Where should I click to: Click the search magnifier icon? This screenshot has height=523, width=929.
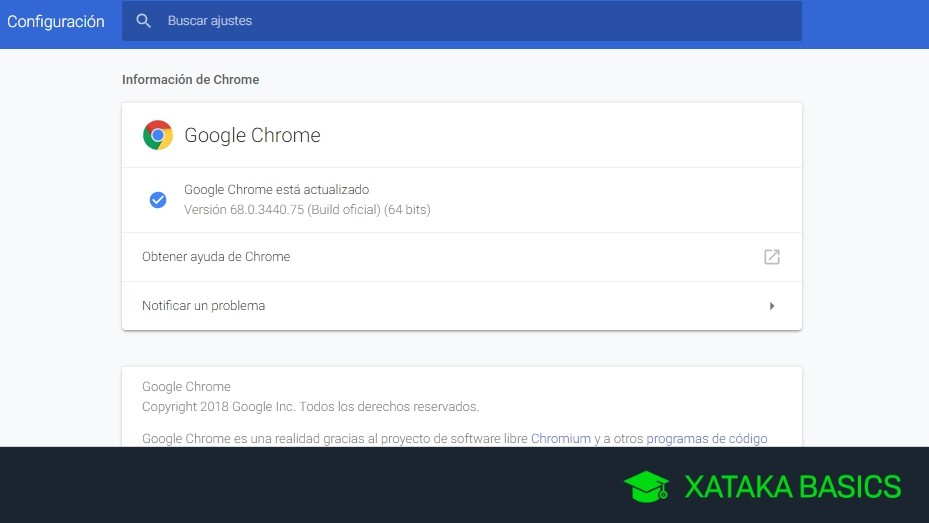[x=143, y=21]
